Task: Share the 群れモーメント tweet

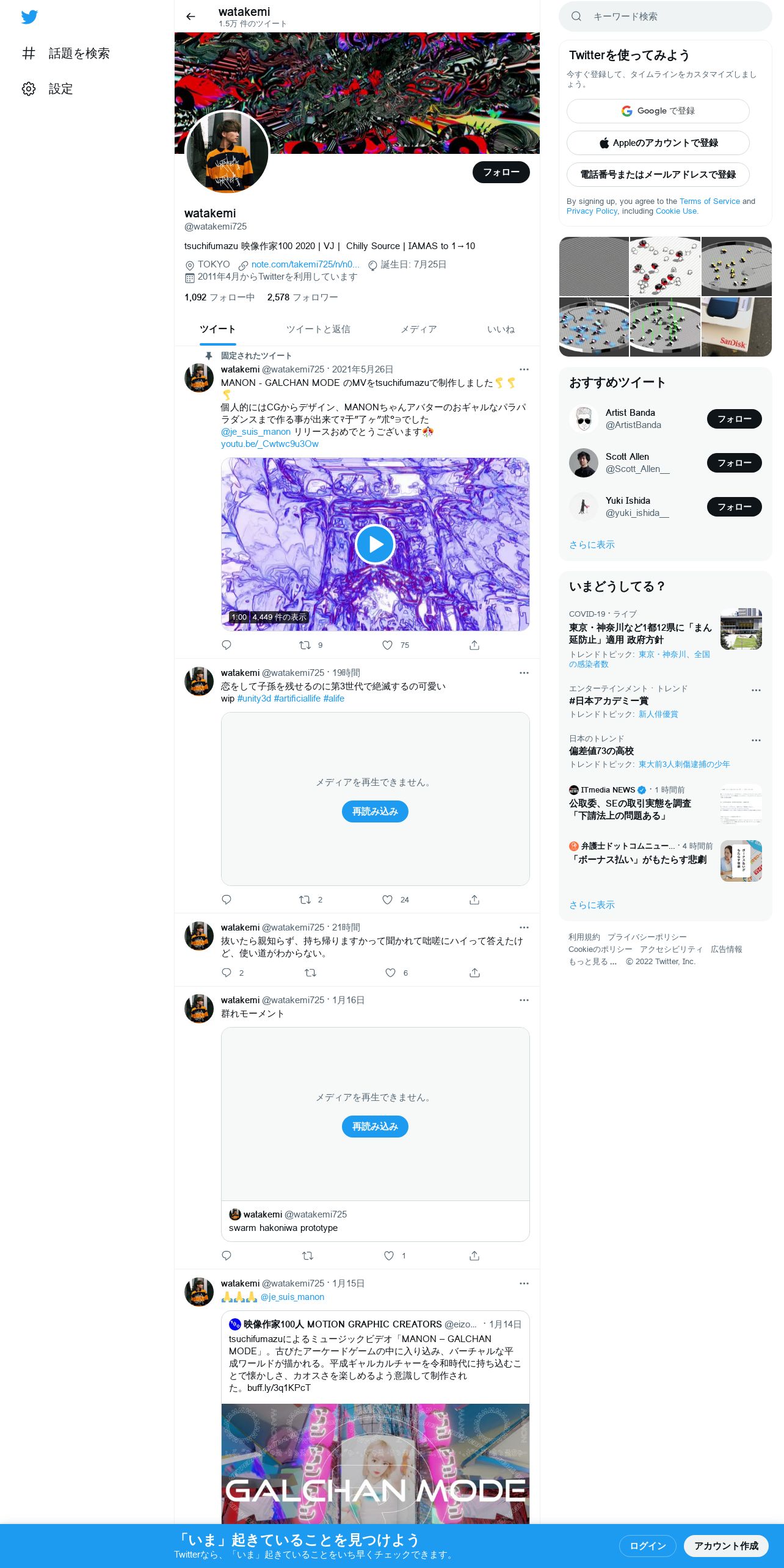Action: point(474,1255)
